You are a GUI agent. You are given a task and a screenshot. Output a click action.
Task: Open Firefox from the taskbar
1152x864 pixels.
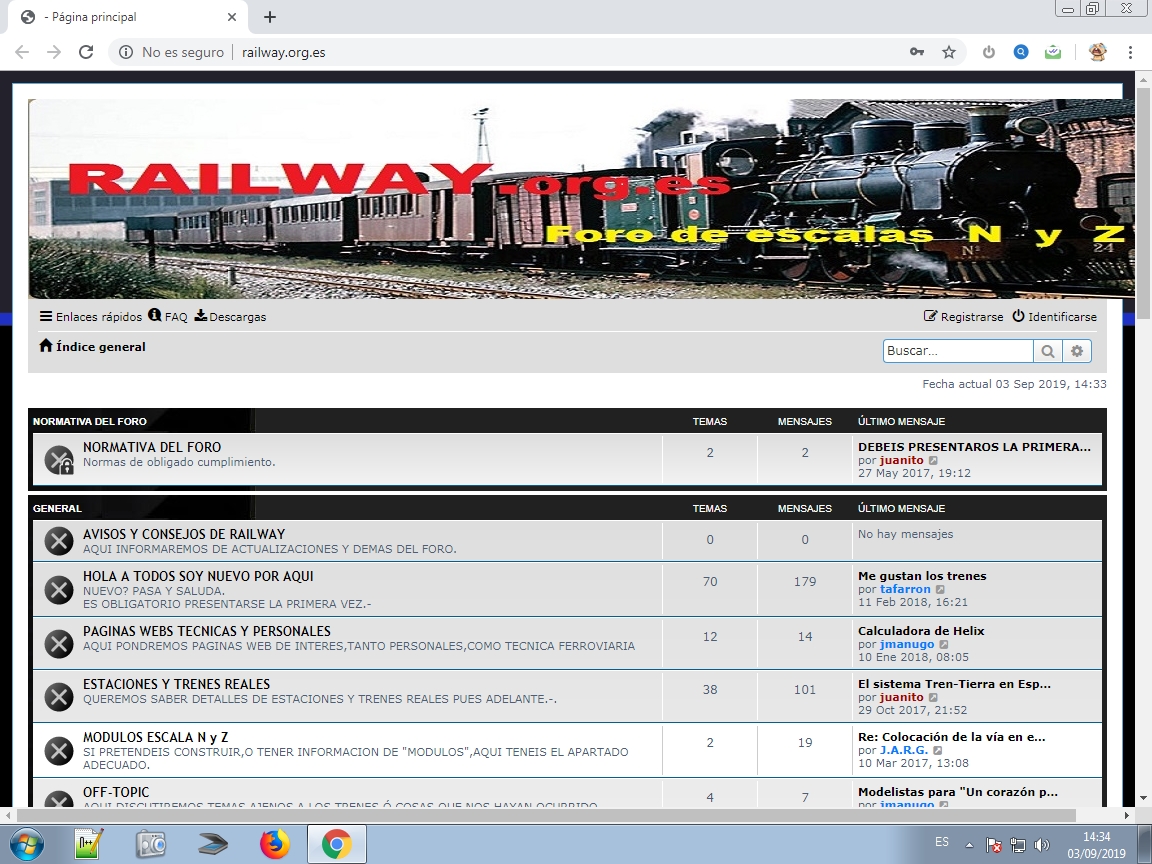pyautogui.click(x=274, y=844)
